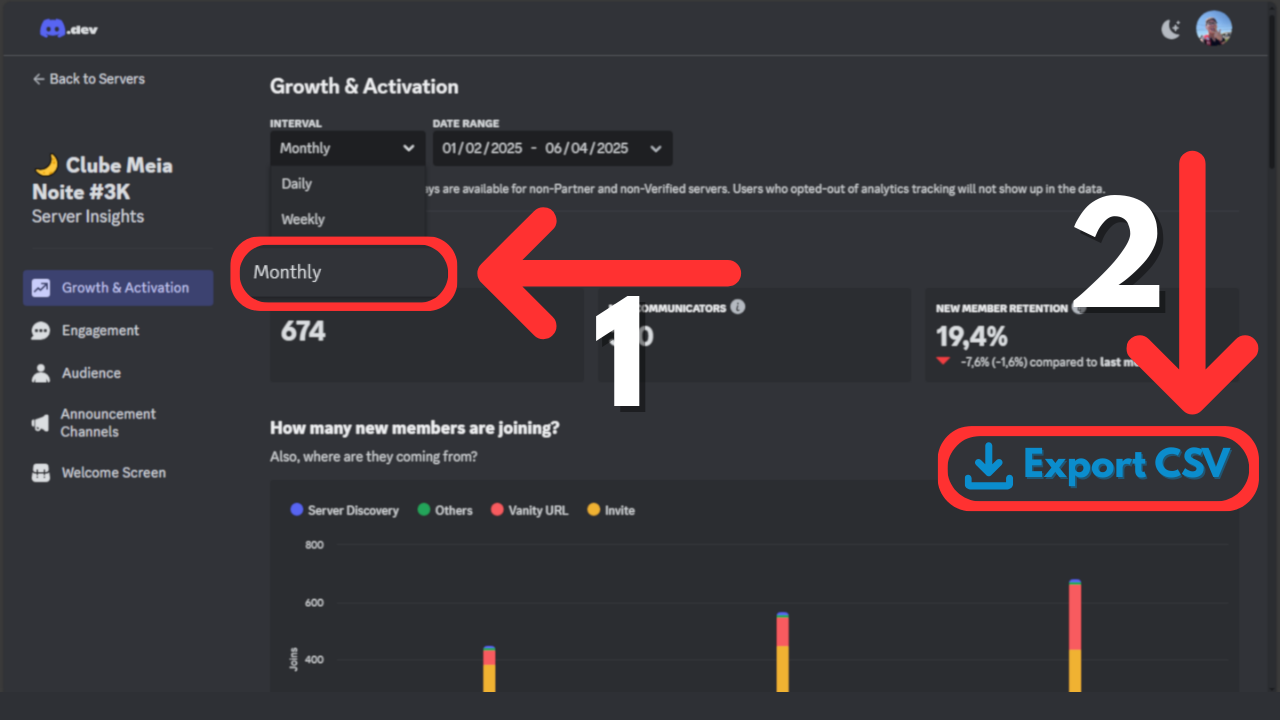The image size is (1280, 720).
Task: Select the Weekly interval option
Action: 303,220
